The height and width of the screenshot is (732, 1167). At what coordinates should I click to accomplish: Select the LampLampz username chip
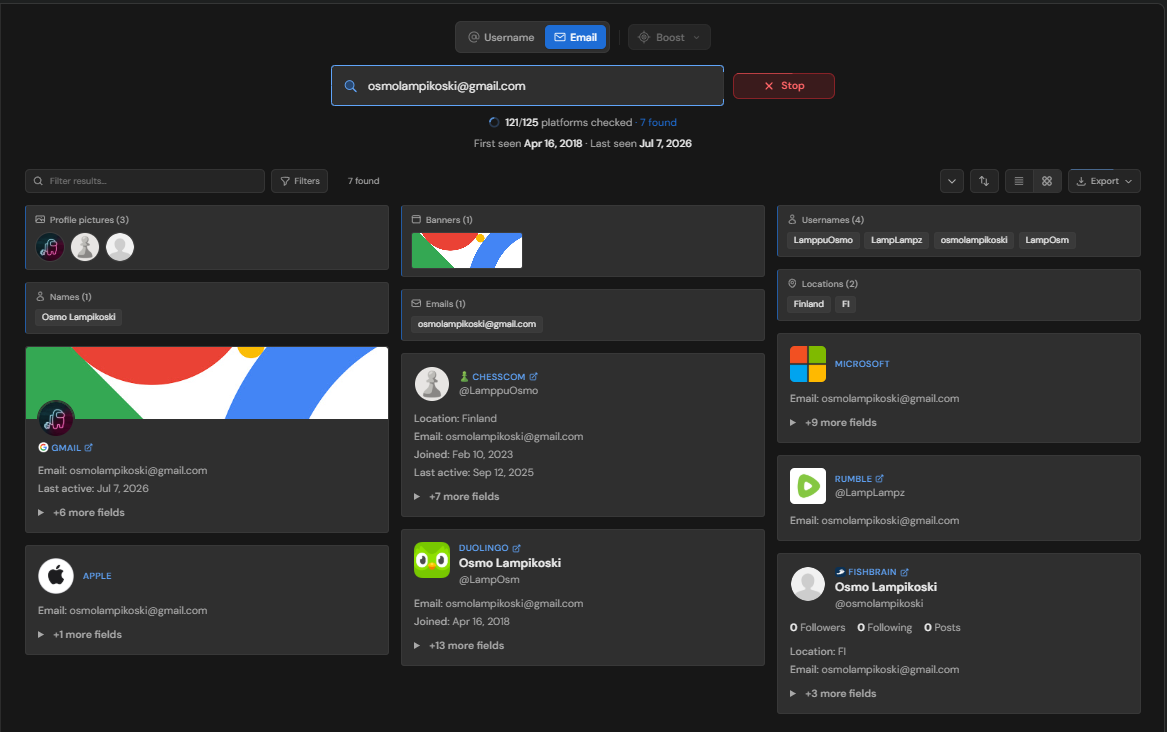pos(896,240)
